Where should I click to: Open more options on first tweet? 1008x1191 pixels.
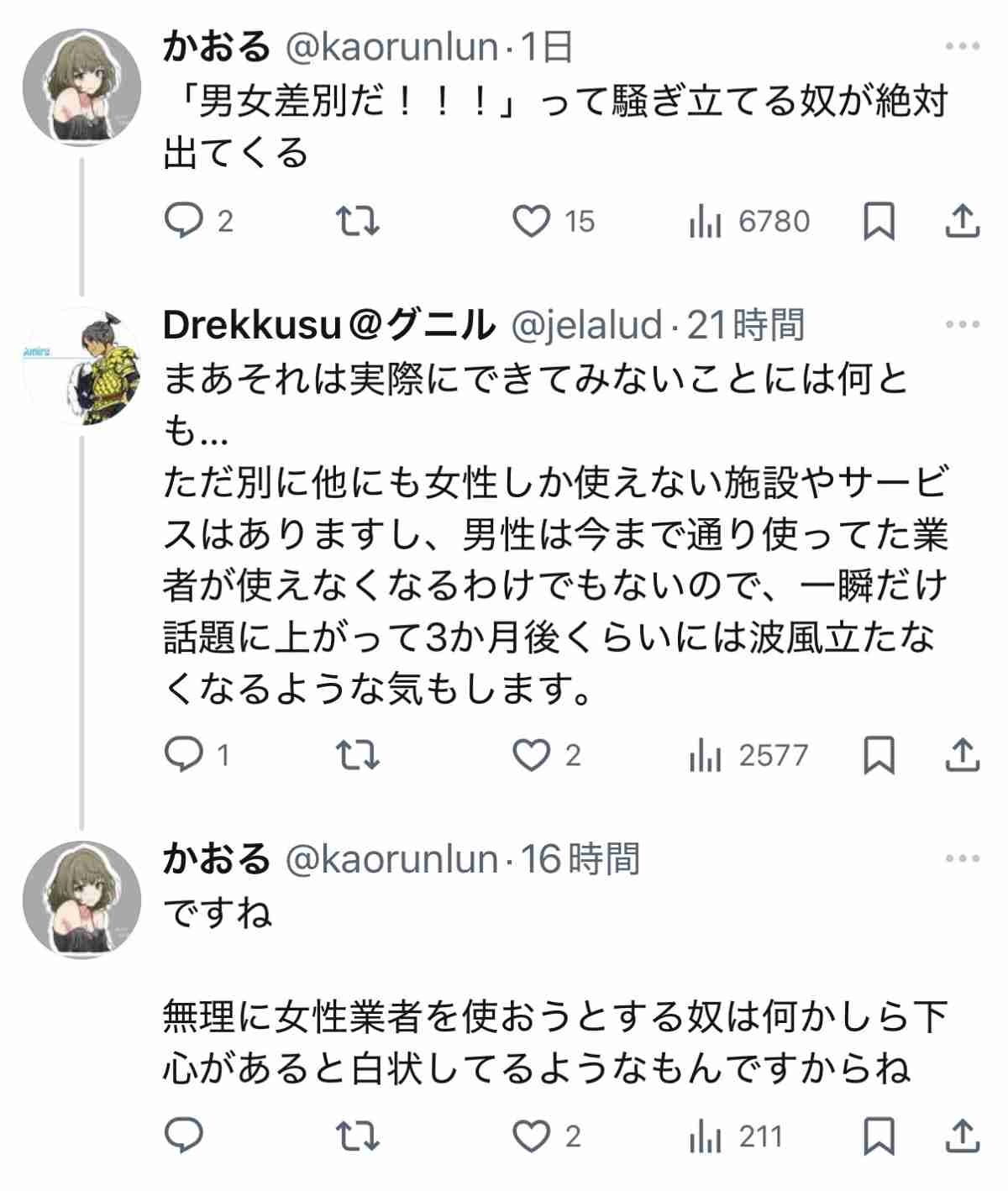coord(963,46)
